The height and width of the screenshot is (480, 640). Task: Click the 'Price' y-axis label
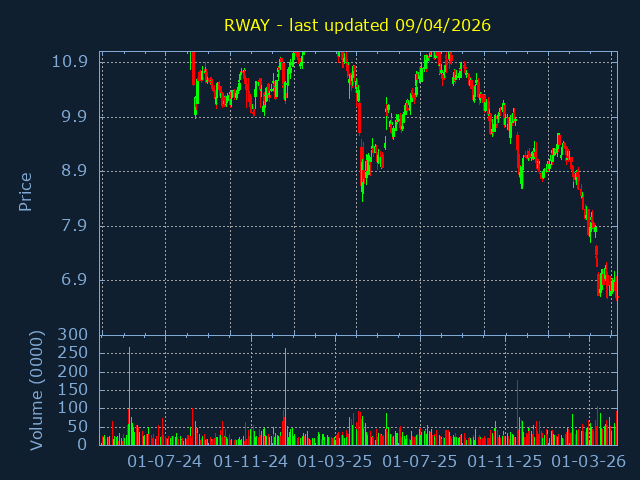[26, 191]
